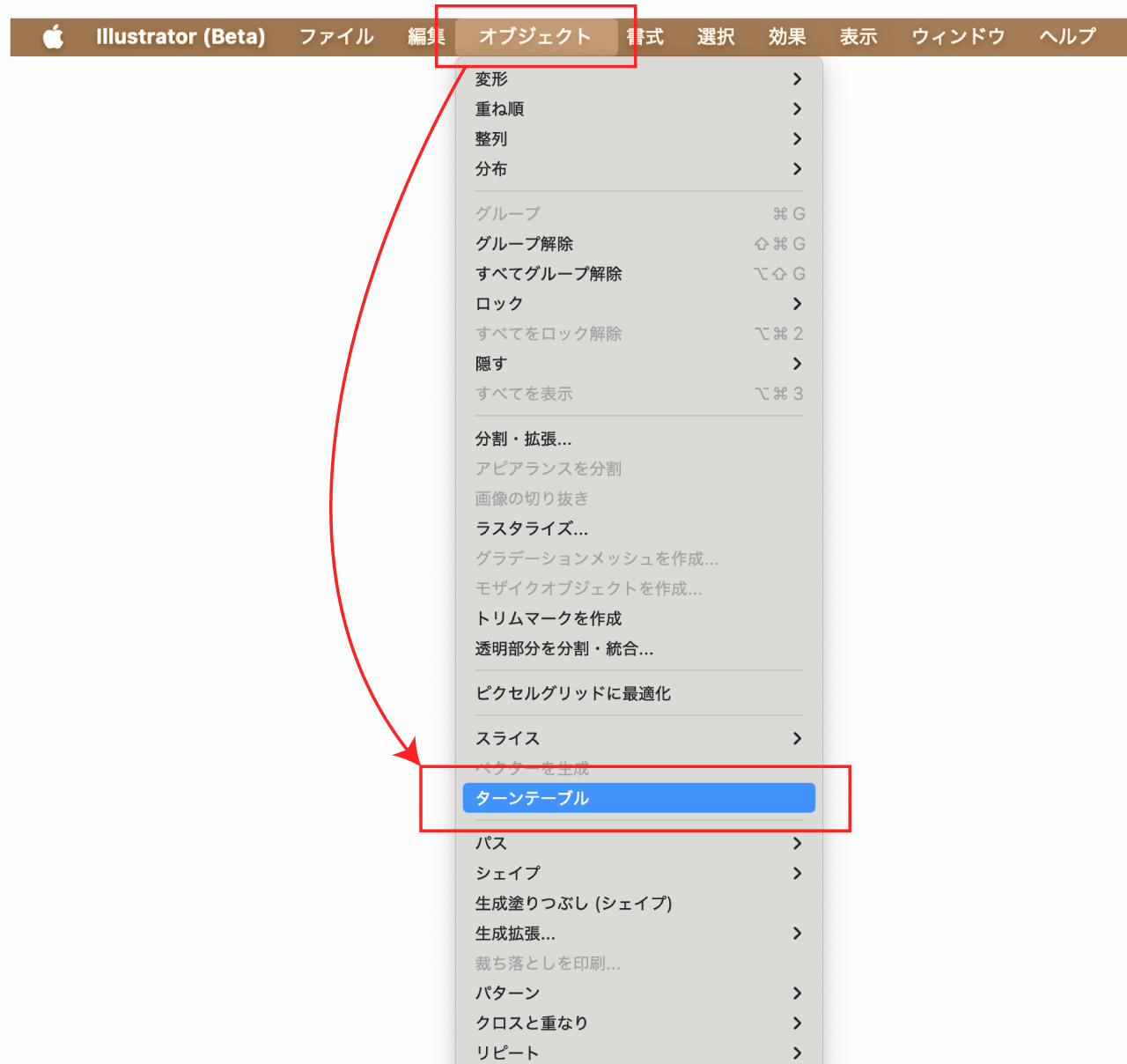Expand the ロック submenu
The height and width of the screenshot is (1064, 1127).
[639, 304]
